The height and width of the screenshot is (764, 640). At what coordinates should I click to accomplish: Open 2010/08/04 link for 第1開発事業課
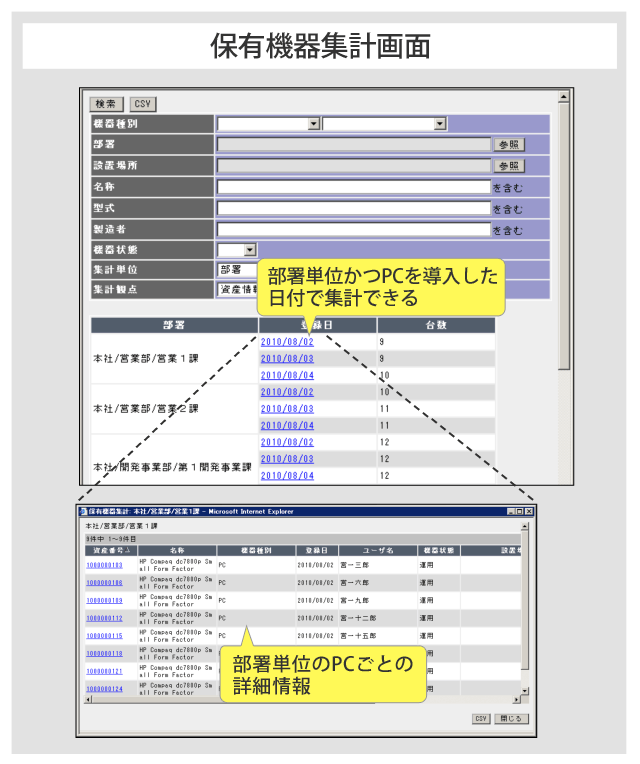pos(287,476)
